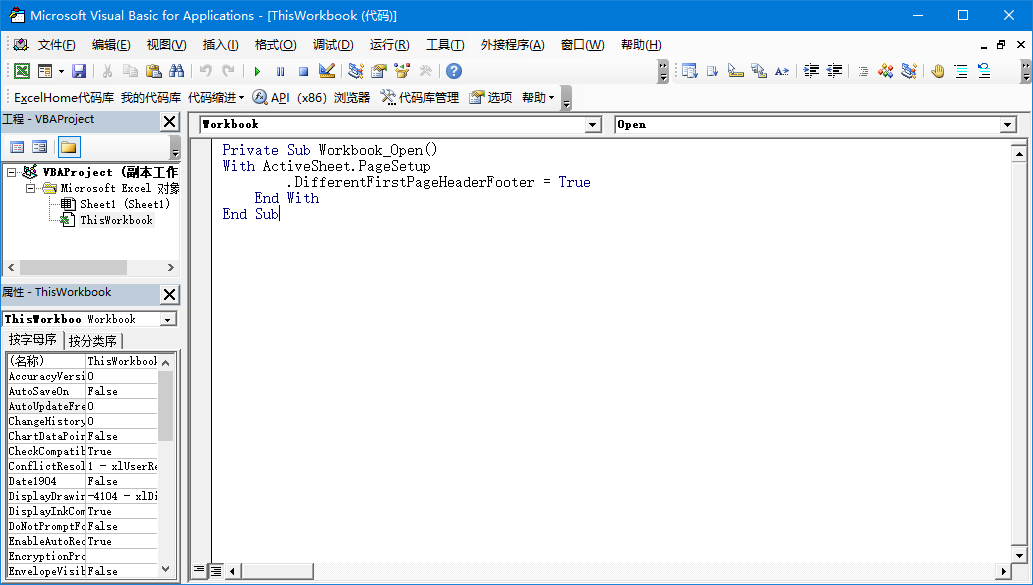1033x585 pixels.
Task: Open the Open procedure dropdown
Action: tap(1008, 125)
